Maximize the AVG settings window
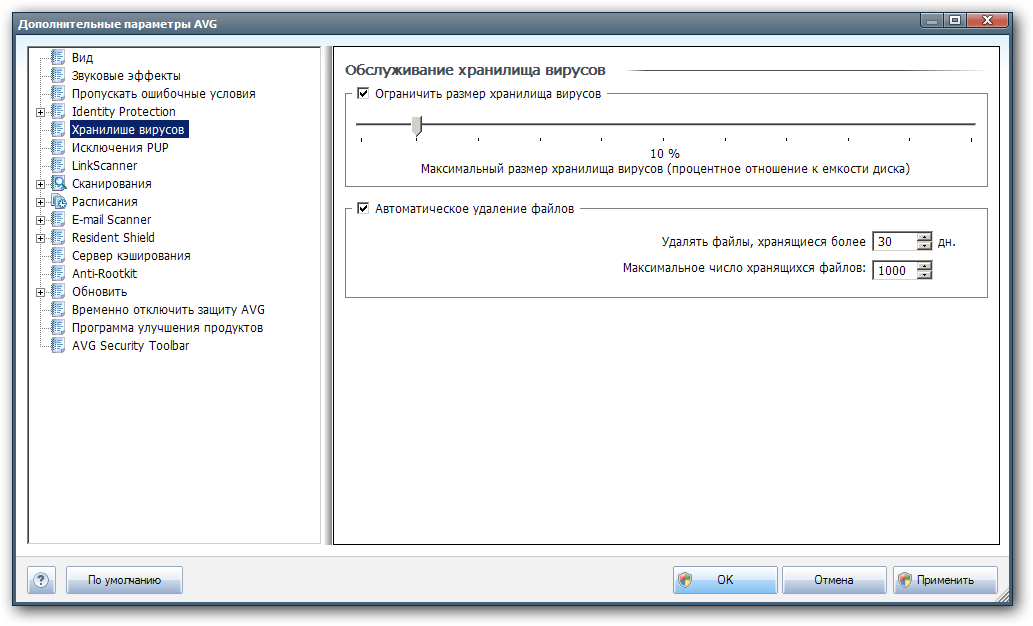The height and width of the screenshot is (626, 1033). coord(955,20)
